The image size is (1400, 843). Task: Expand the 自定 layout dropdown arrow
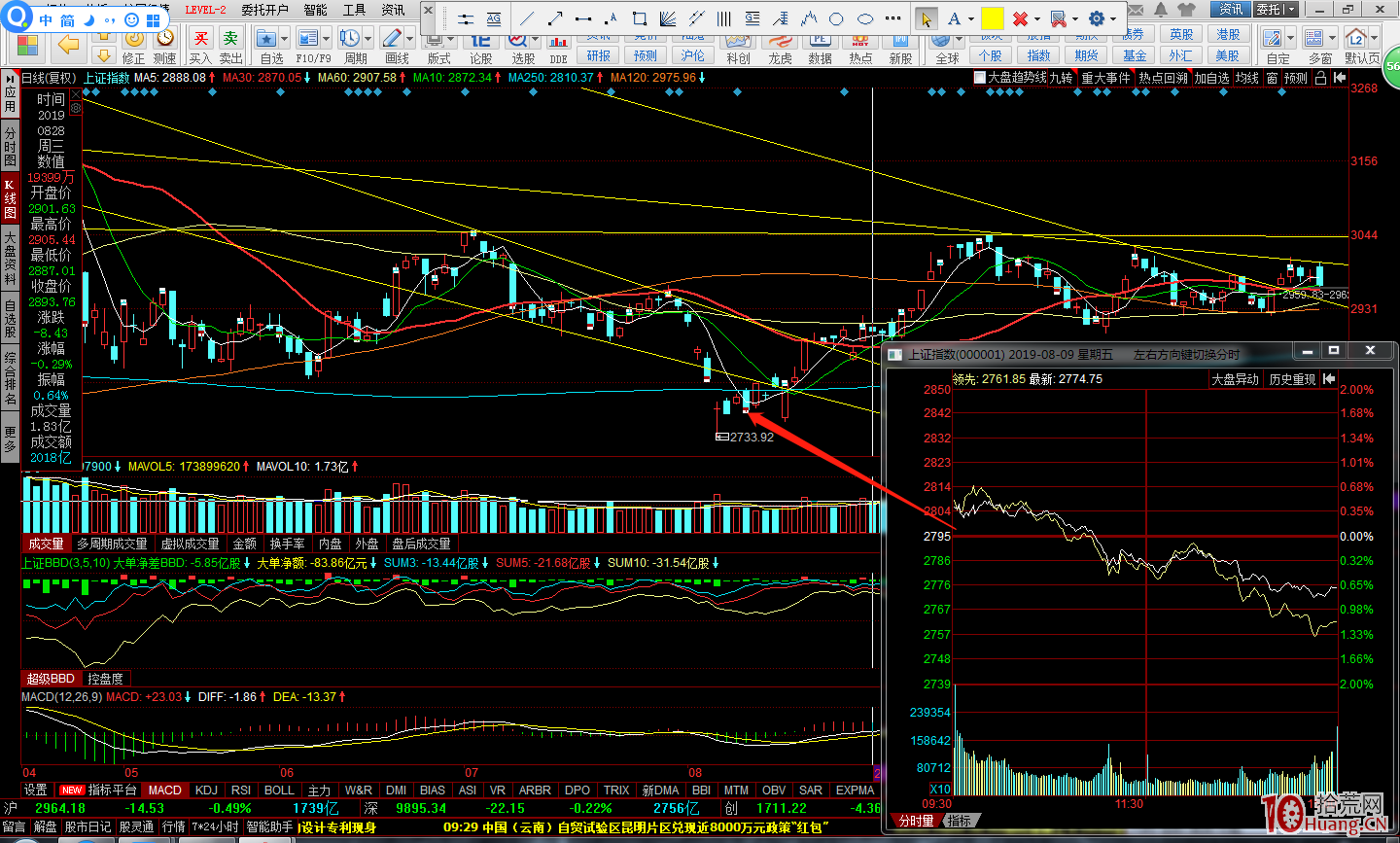(x=1290, y=38)
